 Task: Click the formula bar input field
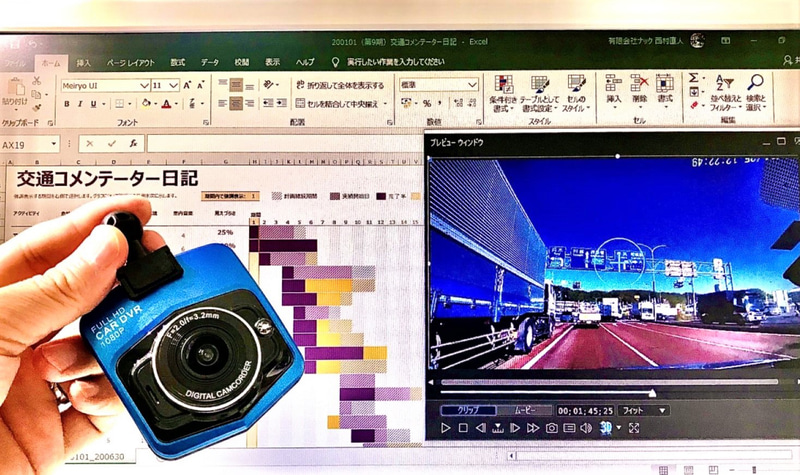coord(284,144)
